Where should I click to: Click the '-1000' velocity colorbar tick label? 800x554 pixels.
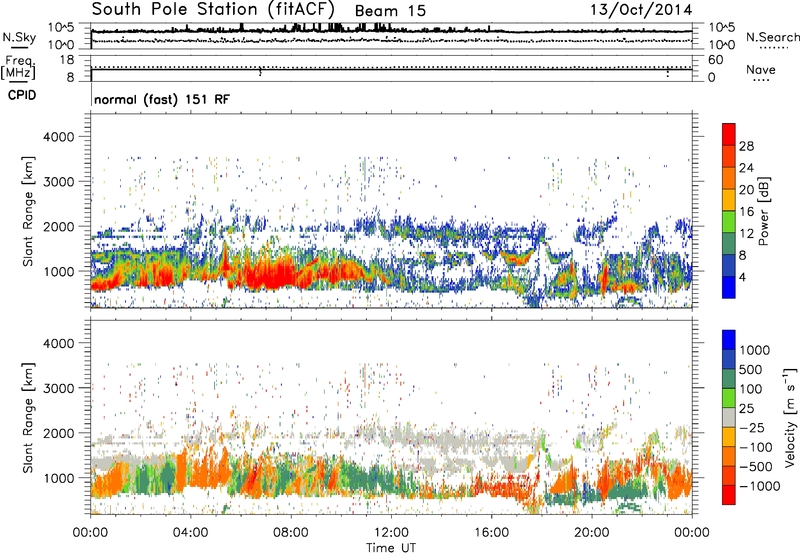(x=759, y=486)
